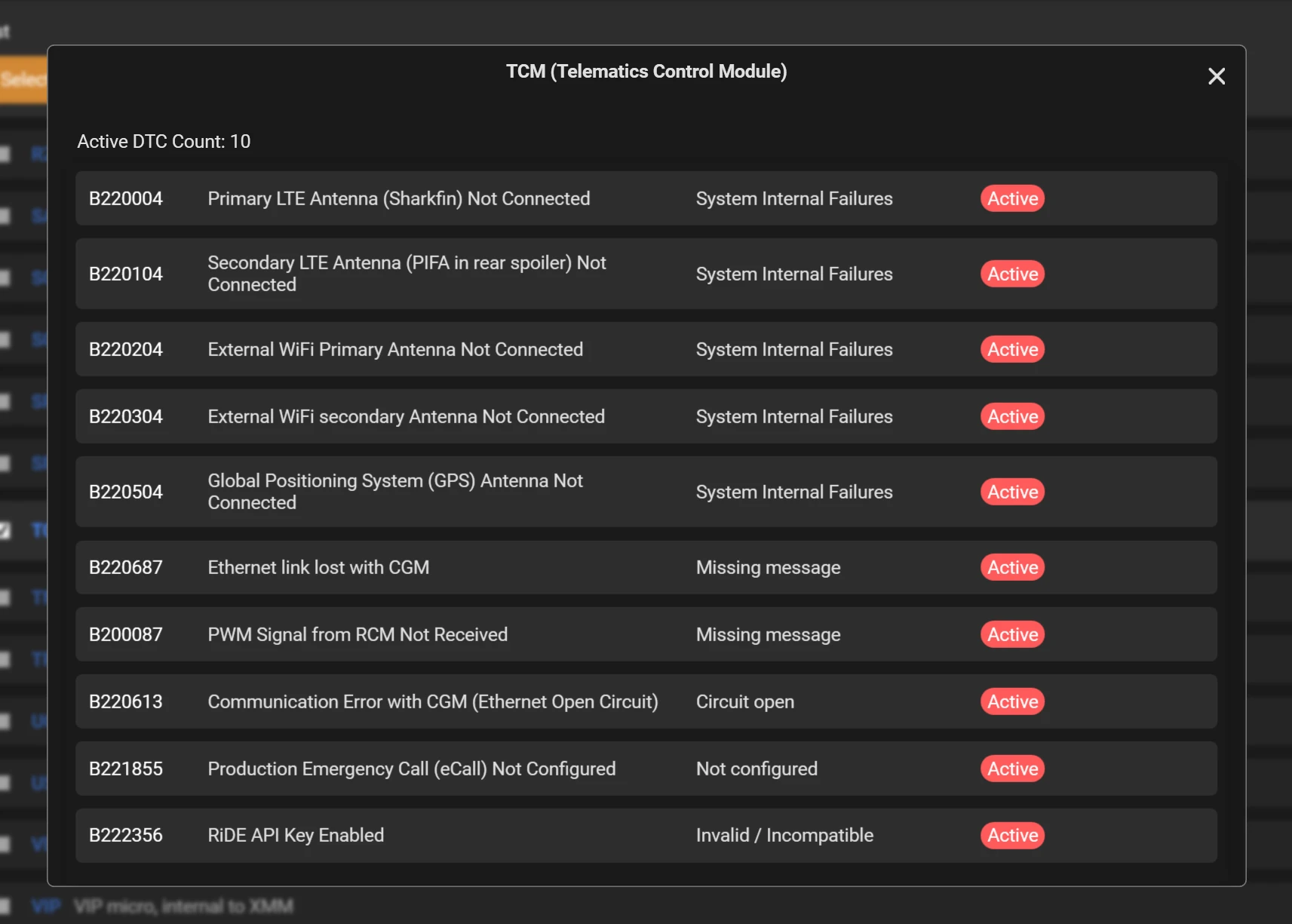Click DTC code B220004

pyautogui.click(x=126, y=198)
